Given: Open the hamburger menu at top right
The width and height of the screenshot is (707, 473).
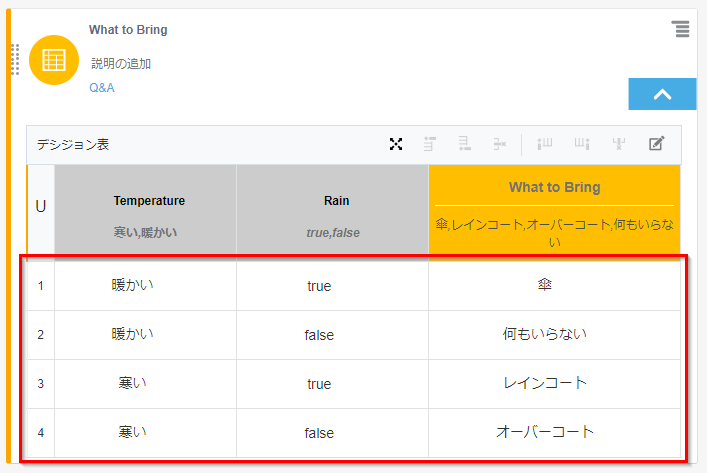Looking at the screenshot, I should pyautogui.click(x=681, y=29).
